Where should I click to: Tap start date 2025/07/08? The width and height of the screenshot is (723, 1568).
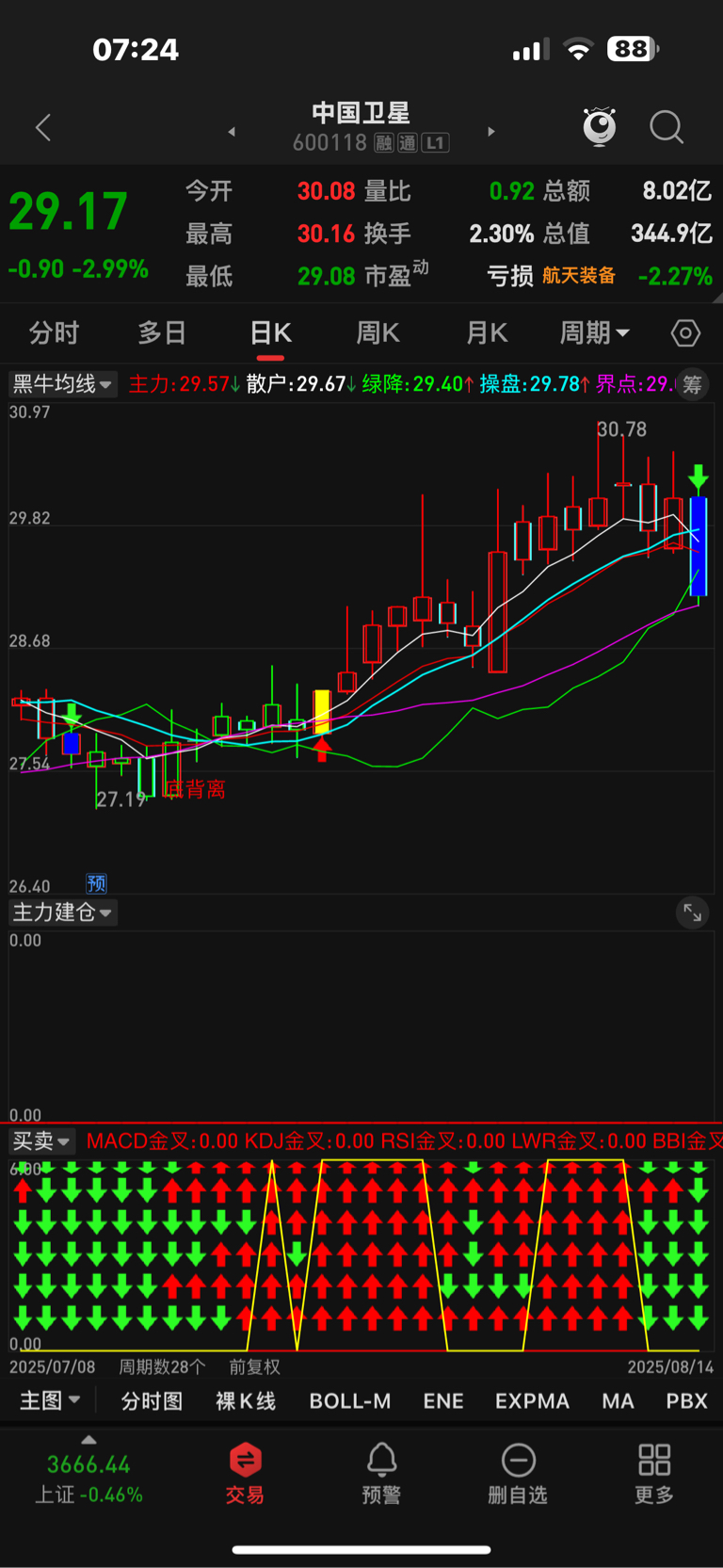[53, 1366]
